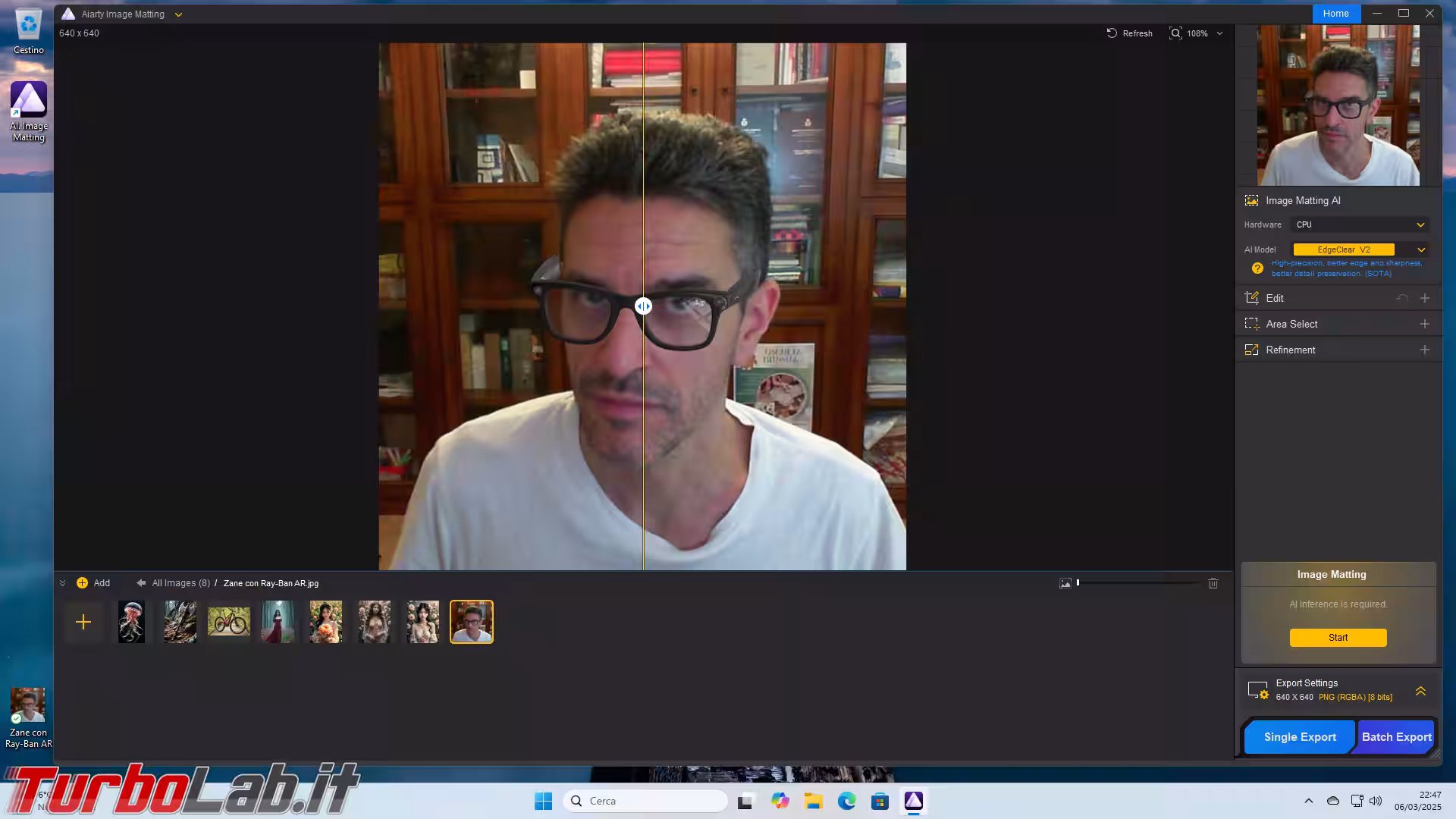Click the yellow Add plus icon
Viewport: 1456px width, 819px height.
pyautogui.click(x=82, y=583)
